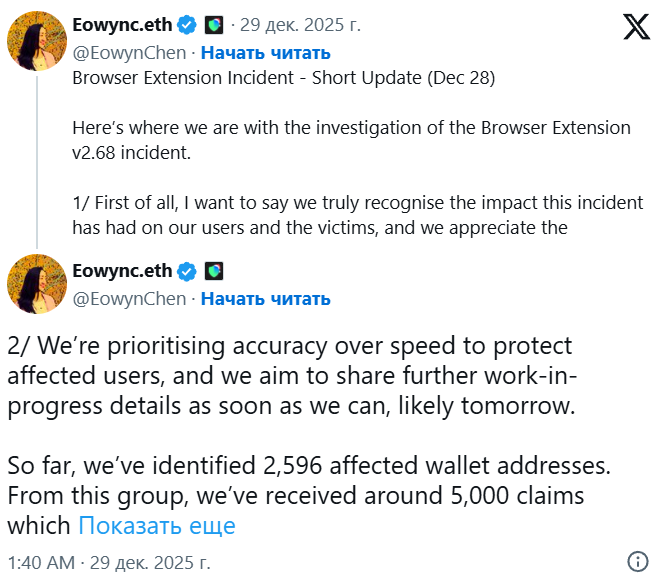Open the Eowync.eth name in the first tweet
Screen dimensions: 669x575
pos(122,26)
